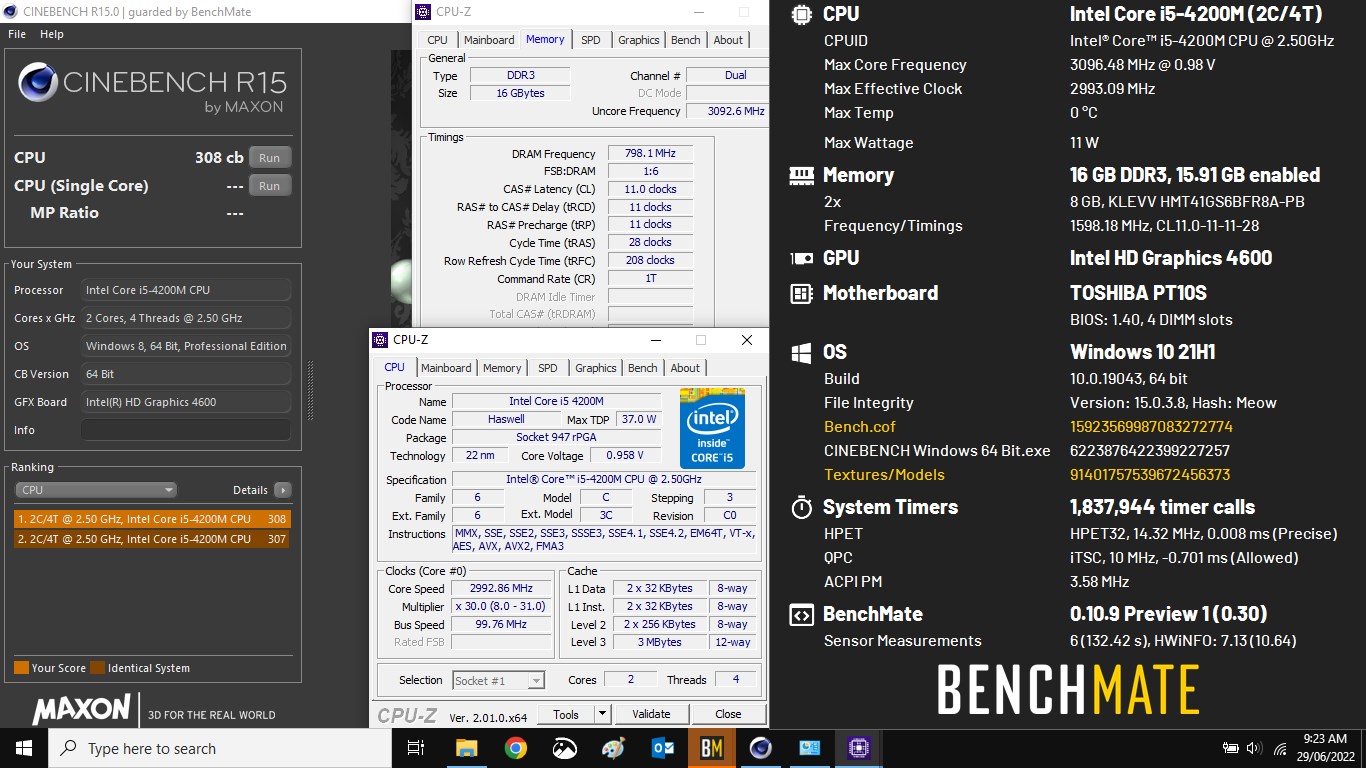Click the Processor field Intel Core i5-4200M CPU
The width and height of the screenshot is (1366, 768).
pos(186,290)
